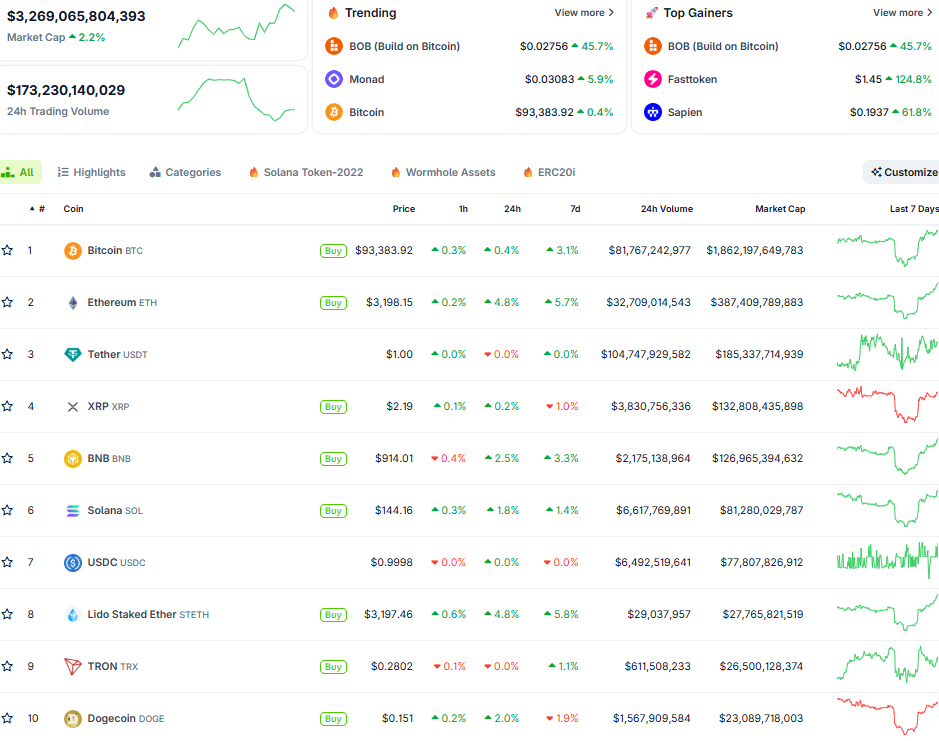This screenshot has height=741, width=939.
Task: Click the Tether logo icon
Action: point(72,355)
